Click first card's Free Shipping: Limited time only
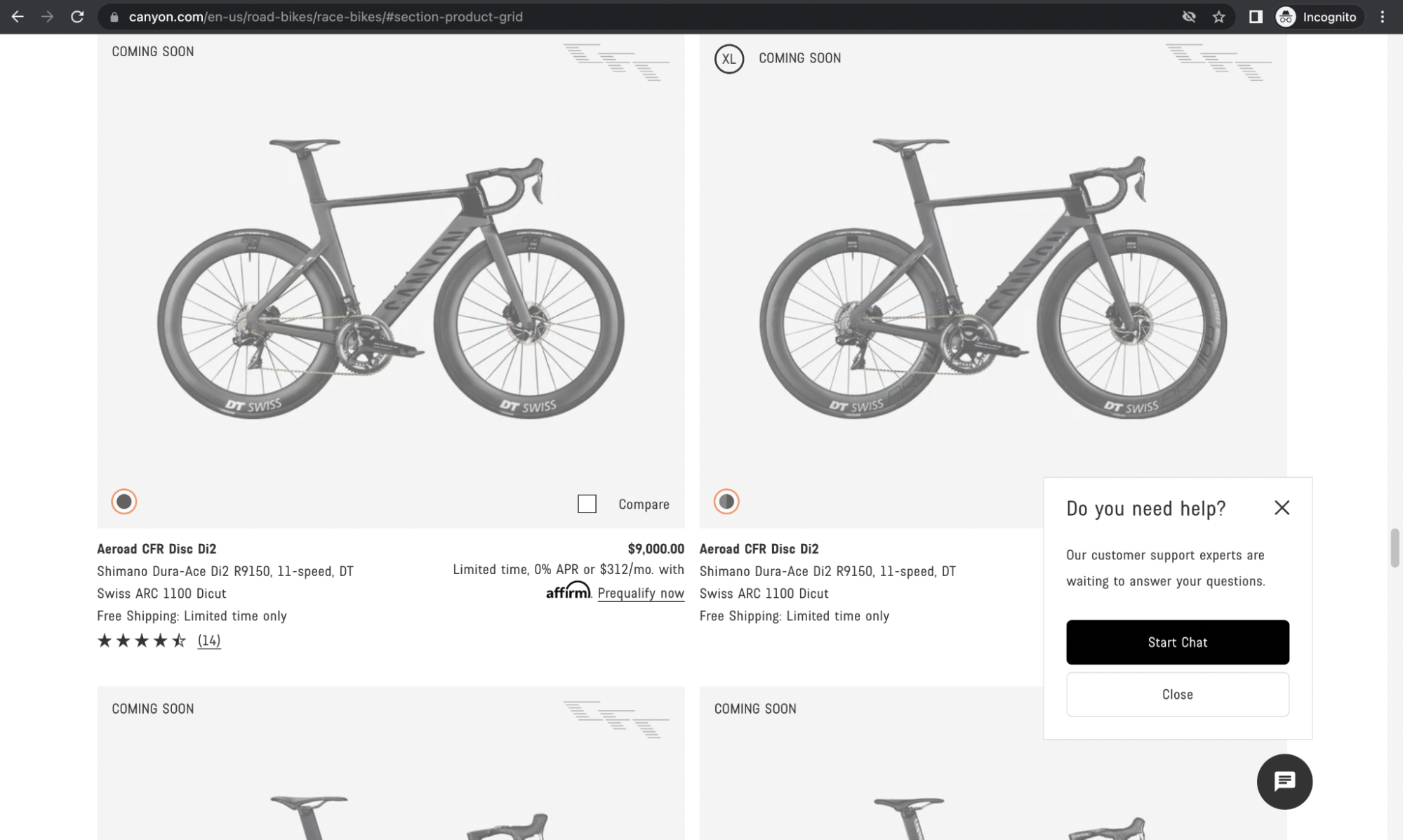The width and height of the screenshot is (1403, 840). [x=192, y=616]
